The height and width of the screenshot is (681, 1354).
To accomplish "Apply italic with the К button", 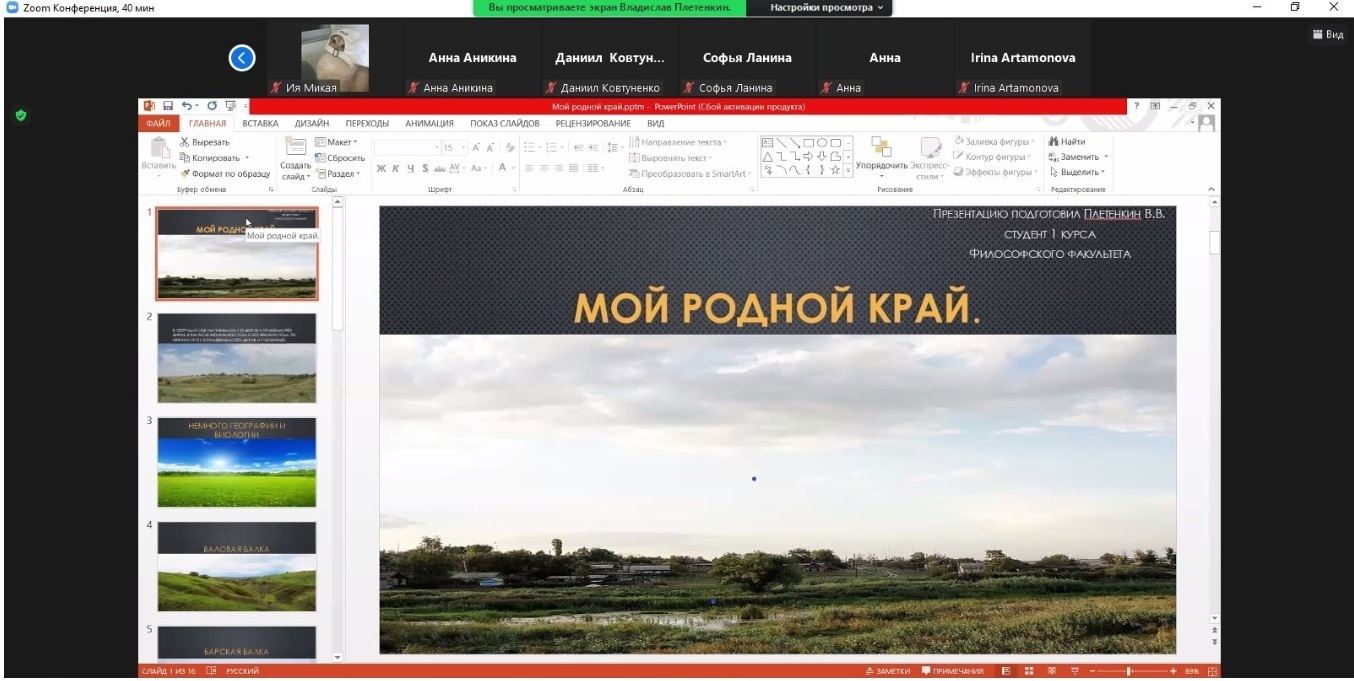I will 395,168.
